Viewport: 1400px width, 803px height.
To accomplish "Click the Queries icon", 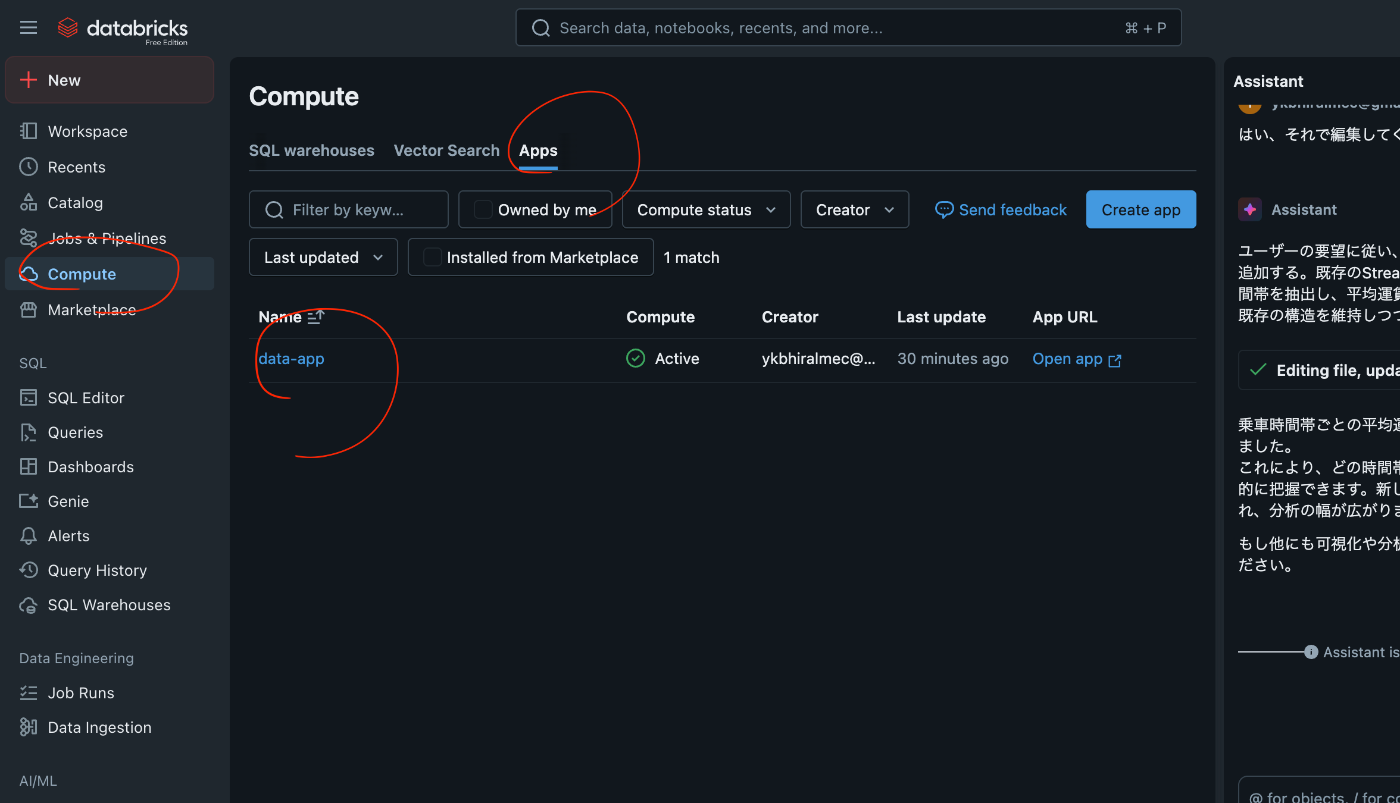I will 29,432.
